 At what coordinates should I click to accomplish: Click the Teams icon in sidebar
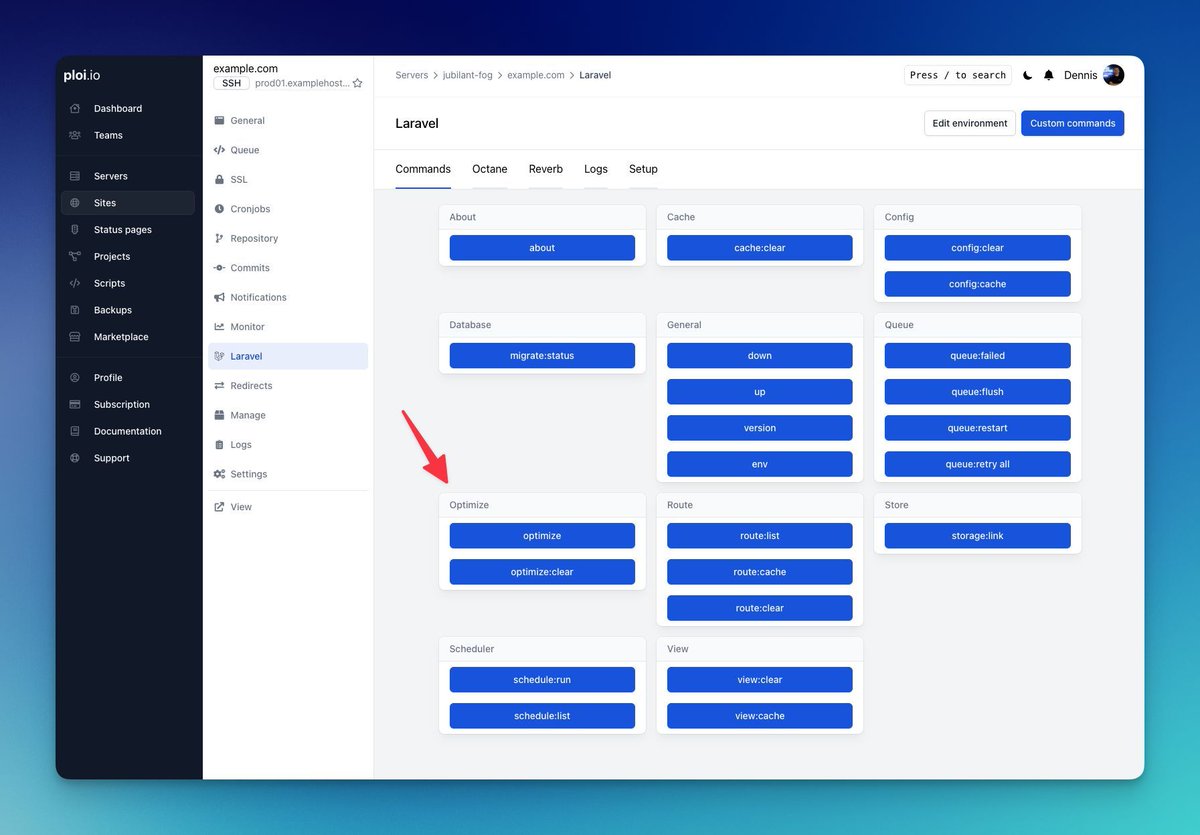tap(75, 136)
